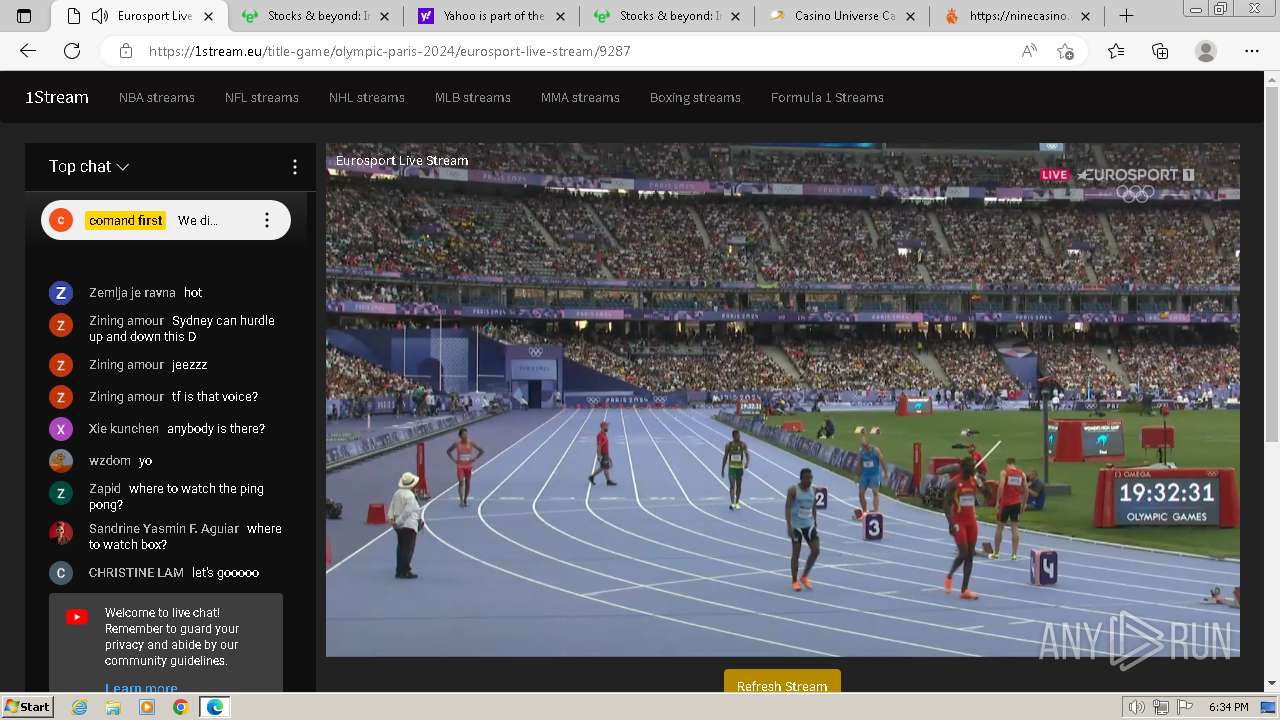Click CHRISTINE LAM's chat avatar
The width and height of the screenshot is (1280, 720).
[x=61, y=573]
